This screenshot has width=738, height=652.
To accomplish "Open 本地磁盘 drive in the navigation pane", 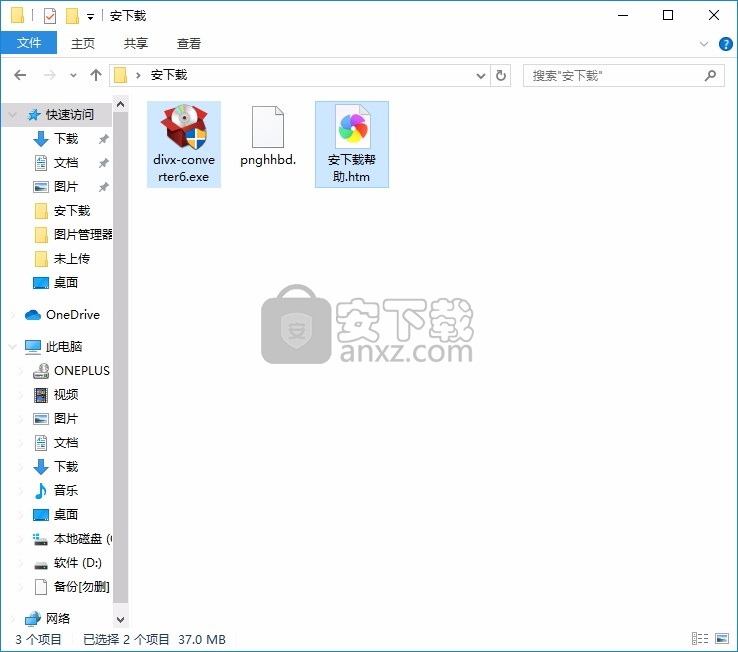I will [82, 539].
